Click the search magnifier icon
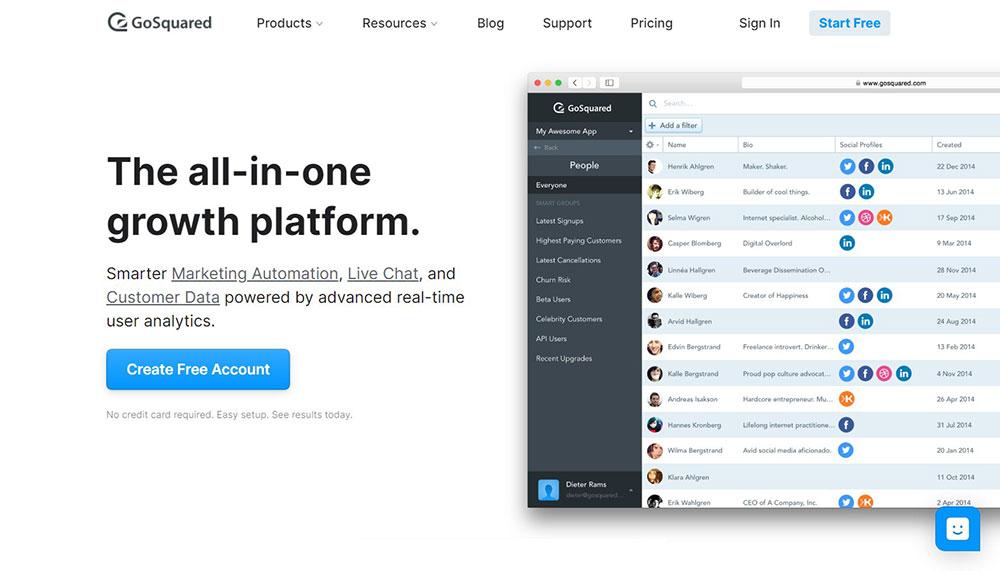1000x571 pixels. (x=652, y=103)
